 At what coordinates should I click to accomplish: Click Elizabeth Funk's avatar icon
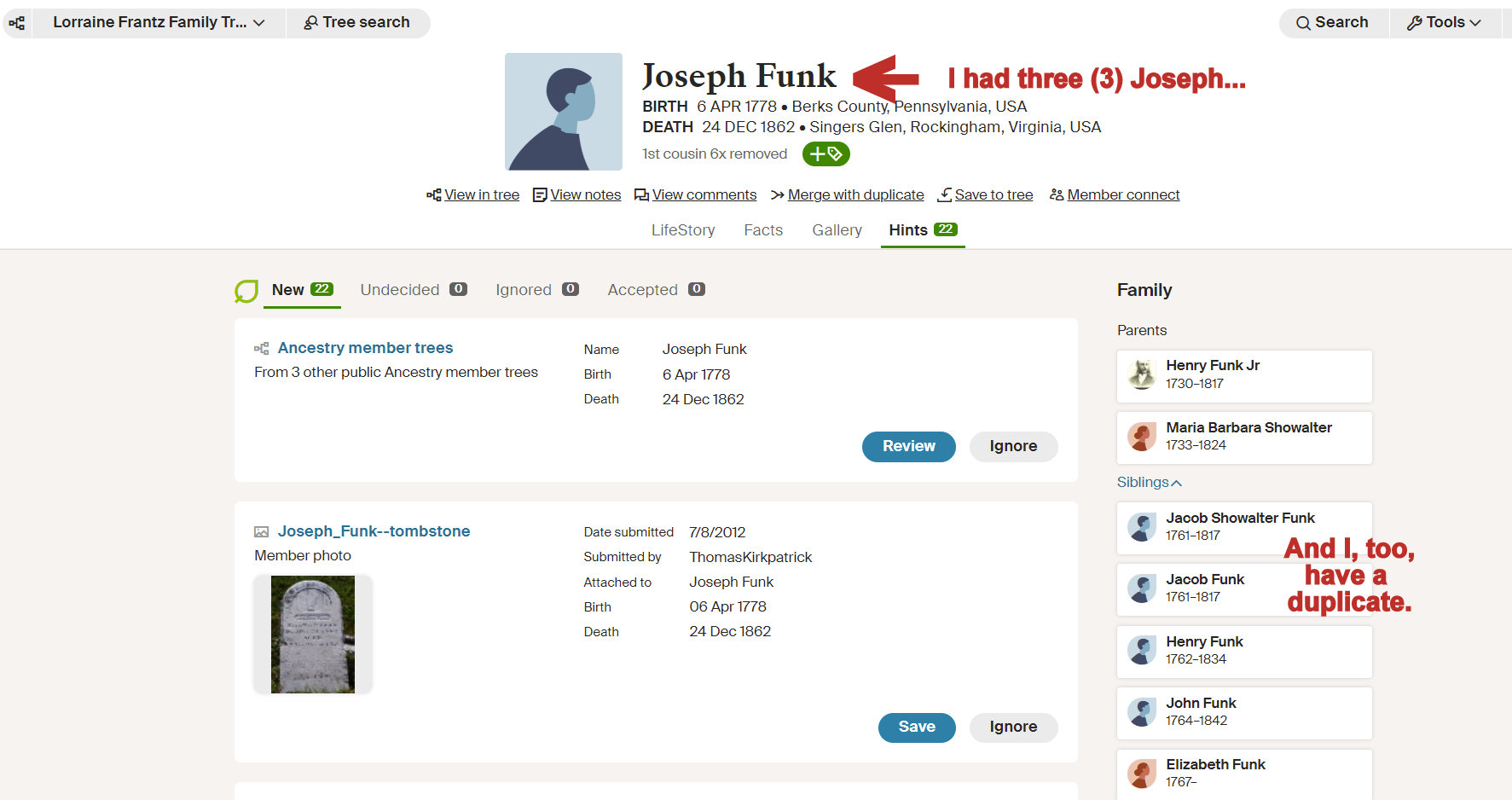coord(1141,774)
